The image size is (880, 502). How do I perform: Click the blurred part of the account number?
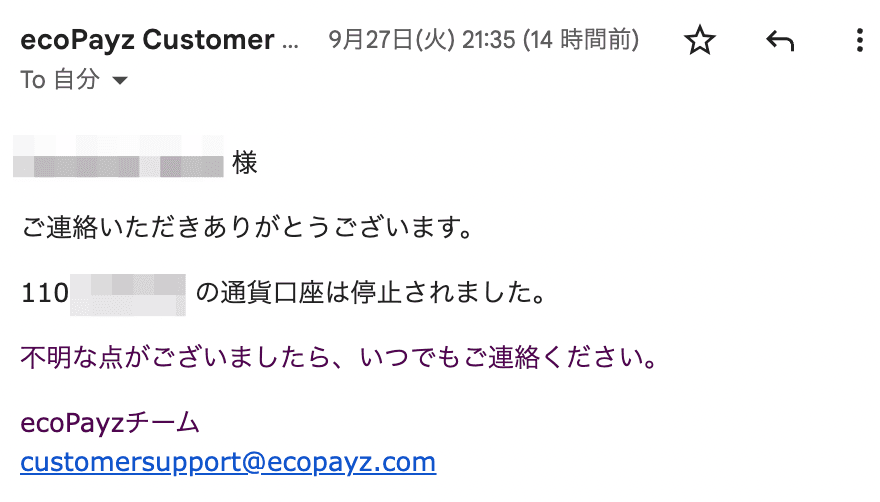pos(128,294)
